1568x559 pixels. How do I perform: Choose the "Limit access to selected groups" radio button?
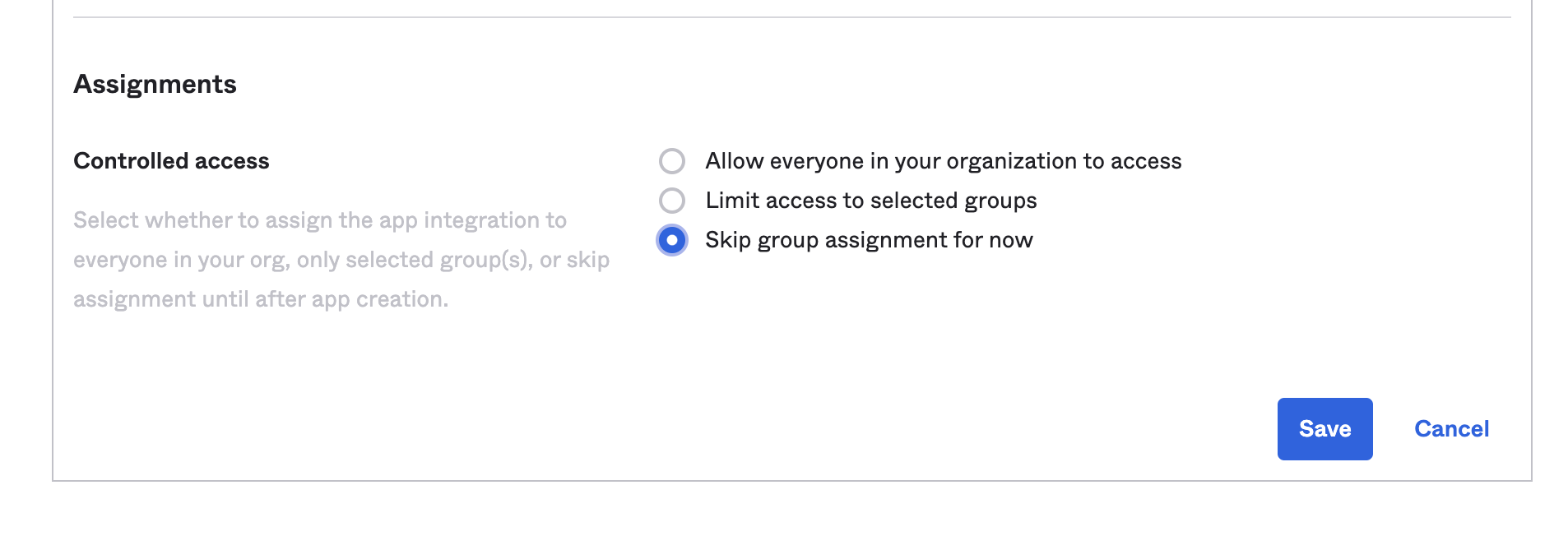(x=672, y=201)
